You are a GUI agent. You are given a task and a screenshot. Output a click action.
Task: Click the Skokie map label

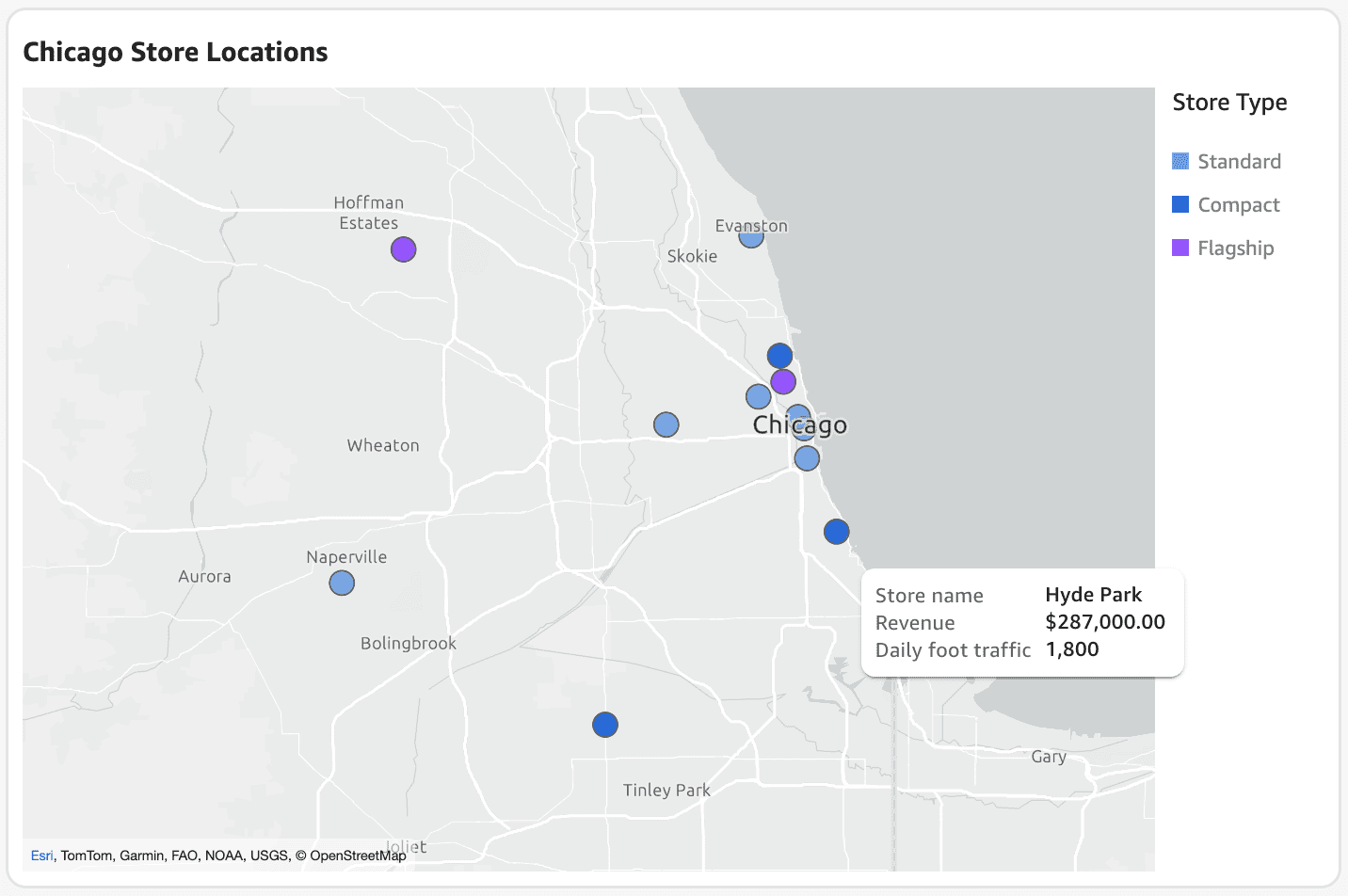[692, 256]
